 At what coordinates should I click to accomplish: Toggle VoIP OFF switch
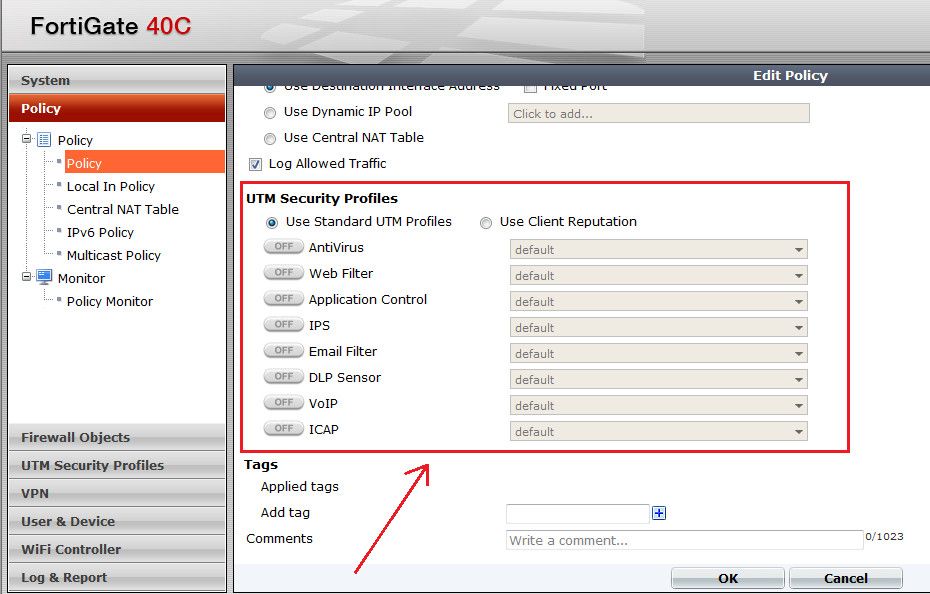point(284,403)
